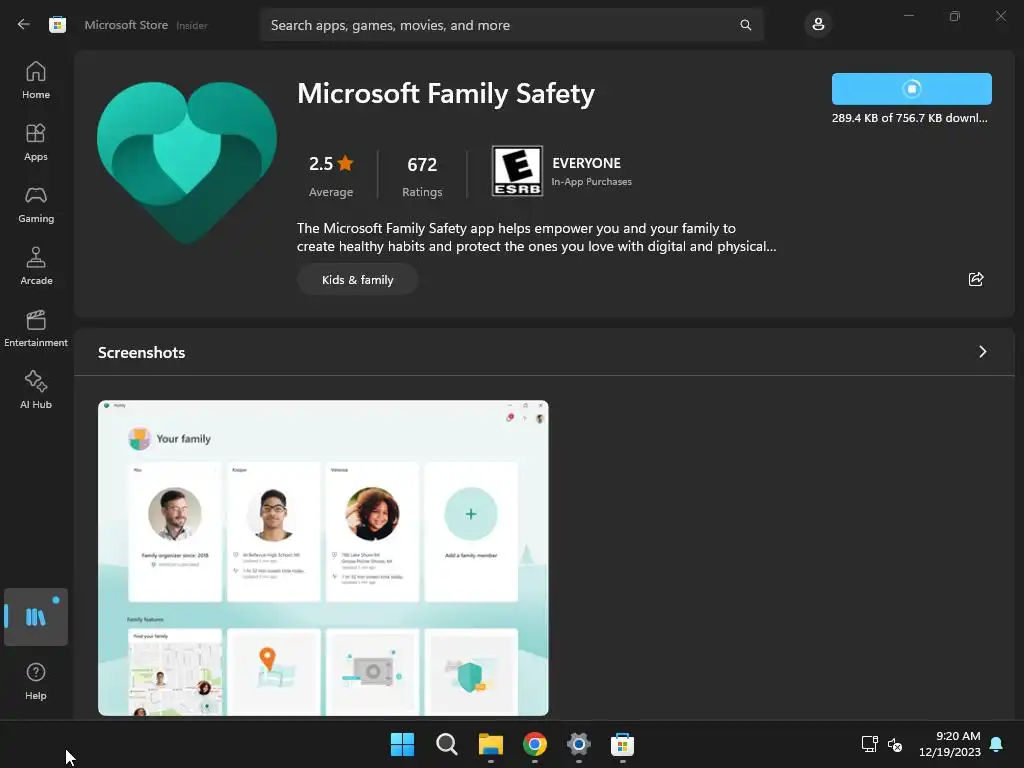Open Help in the sidebar
The width and height of the screenshot is (1024, 768).
(x=36, y=681)
